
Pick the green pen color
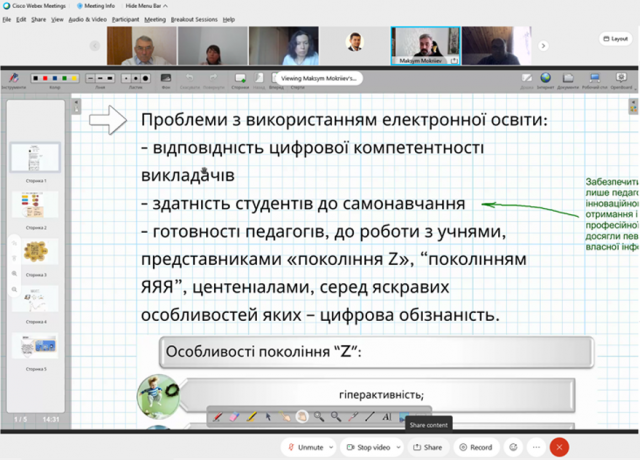(x=64, y=78)
